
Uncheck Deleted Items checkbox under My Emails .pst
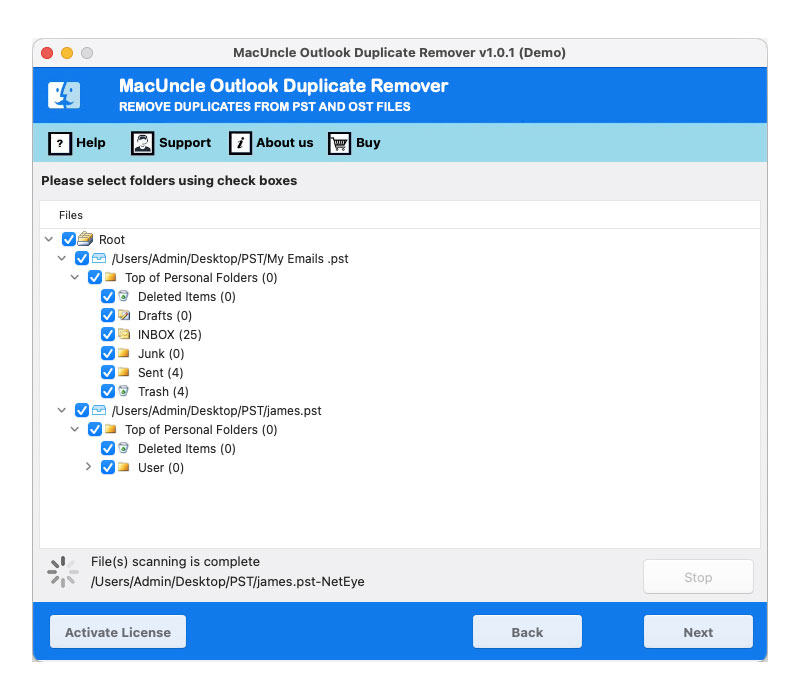(108, 296)
